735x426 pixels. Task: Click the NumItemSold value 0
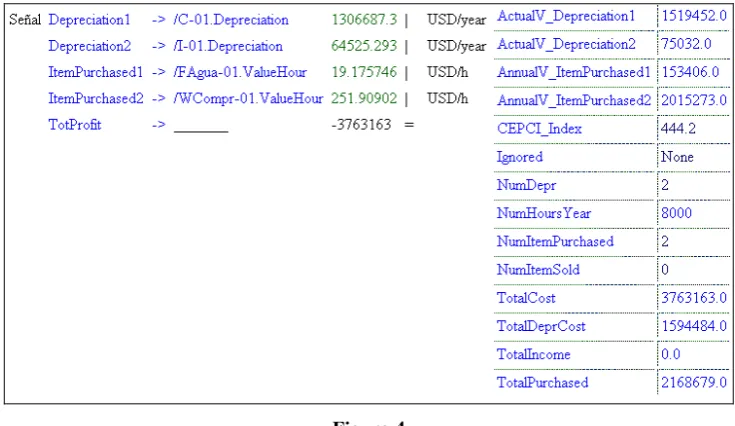pyautogui.click(x=665, y=270)
